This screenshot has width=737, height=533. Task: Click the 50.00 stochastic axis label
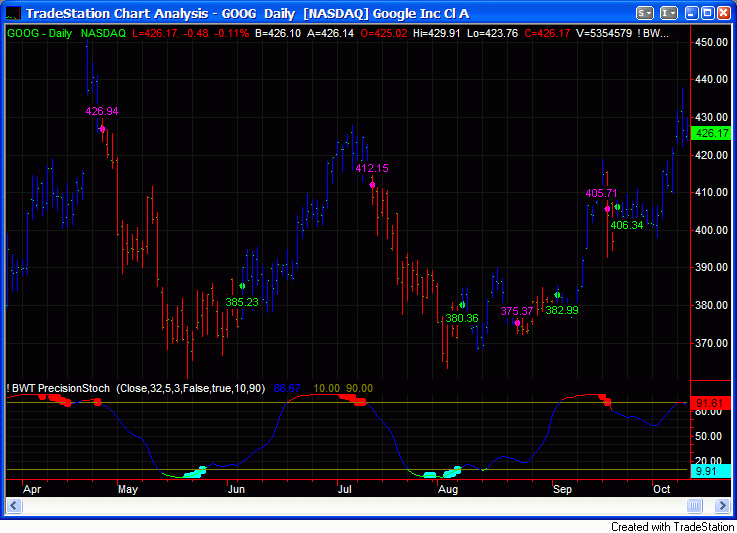[x=708, y=437]
